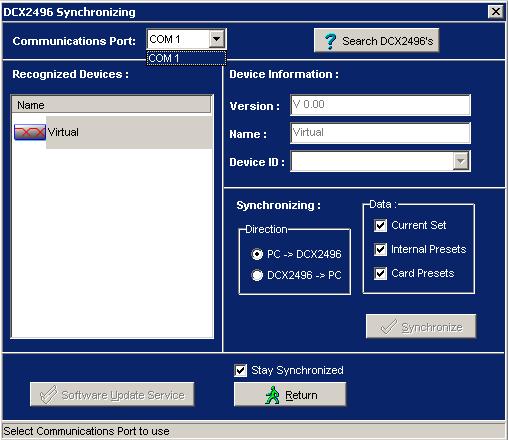Click the Version field showing V 0.00
508x440 pixels.
[380, 105]
